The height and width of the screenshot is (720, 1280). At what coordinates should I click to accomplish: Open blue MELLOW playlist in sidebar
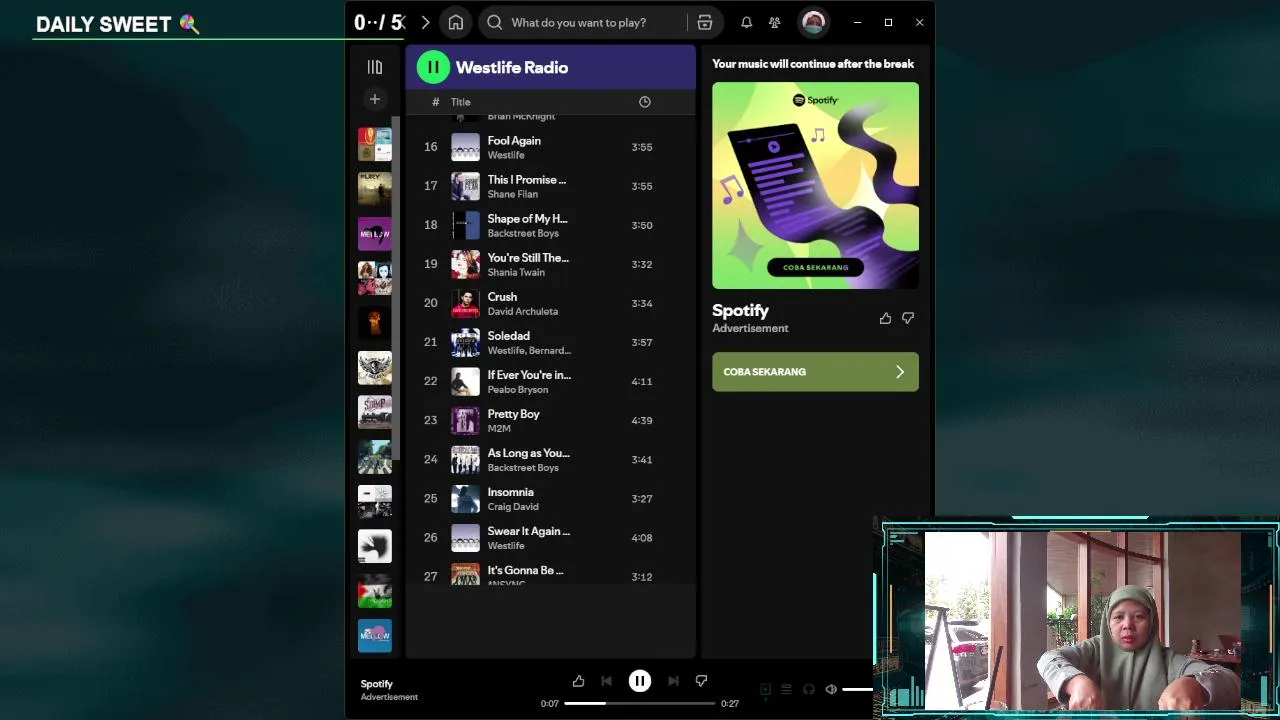point(375,635)
